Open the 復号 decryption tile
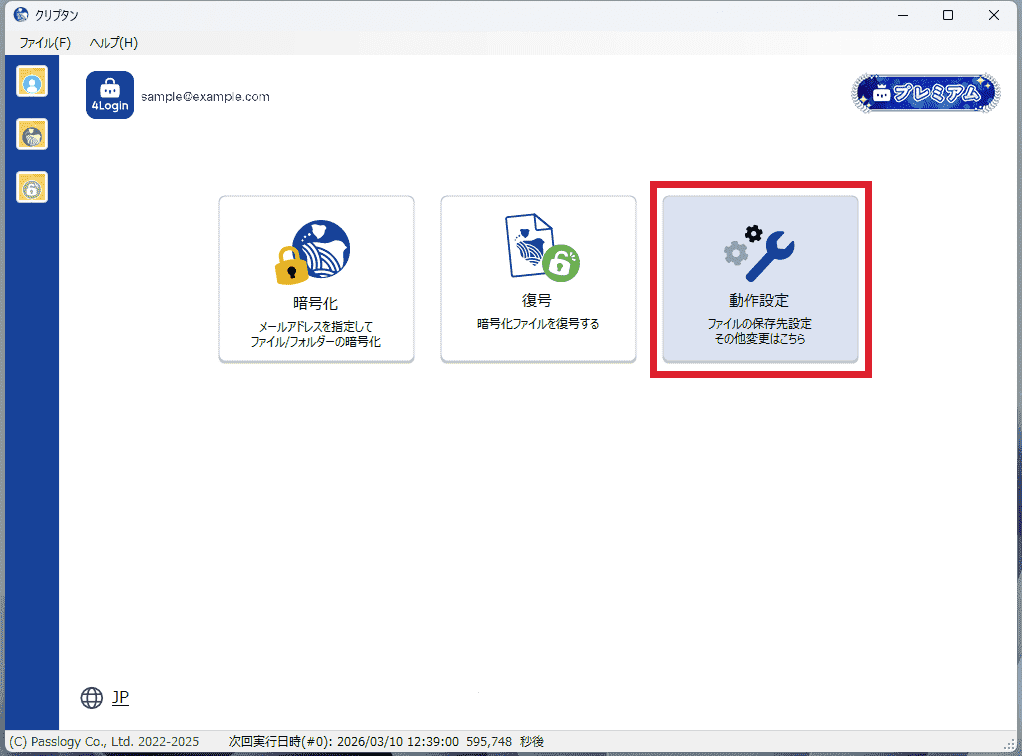 (x=538, y=278)
